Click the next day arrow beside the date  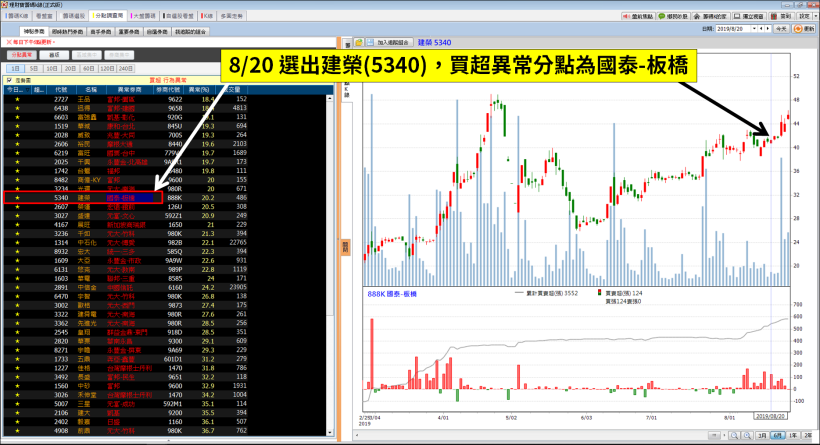coord(768,29)
